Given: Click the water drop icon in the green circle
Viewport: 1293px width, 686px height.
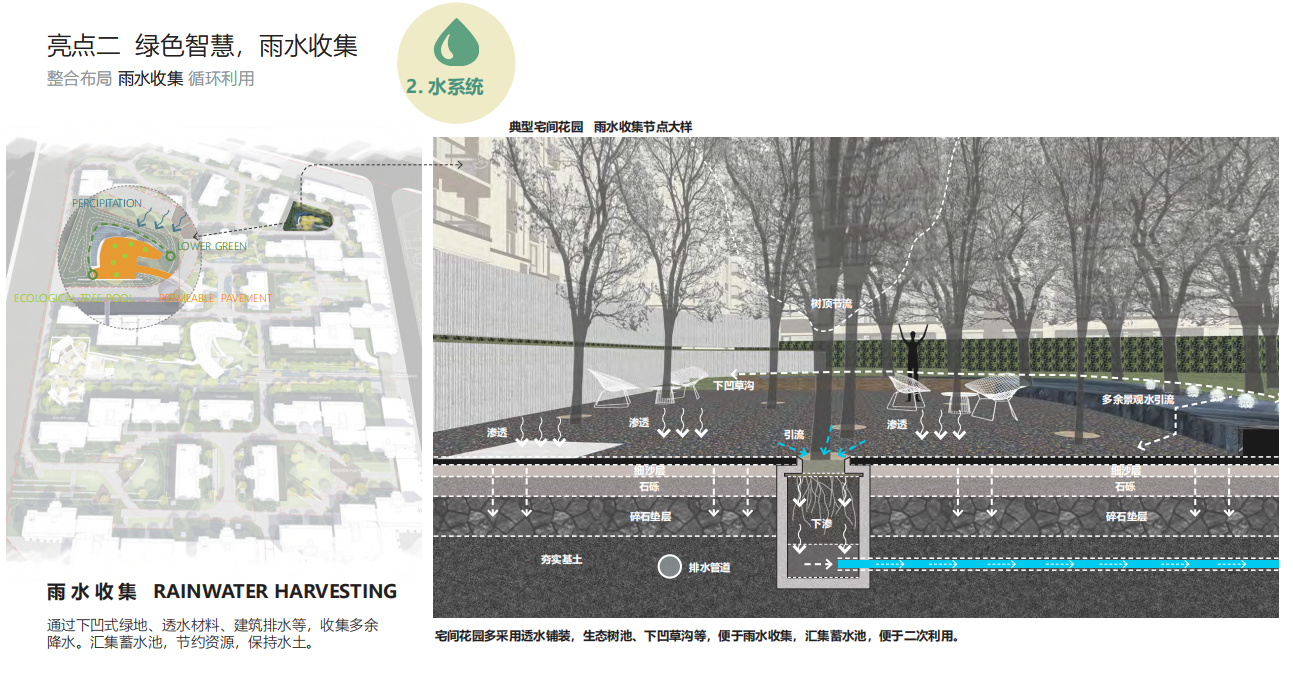Looking at the screenshot, I should coord(455,43).
